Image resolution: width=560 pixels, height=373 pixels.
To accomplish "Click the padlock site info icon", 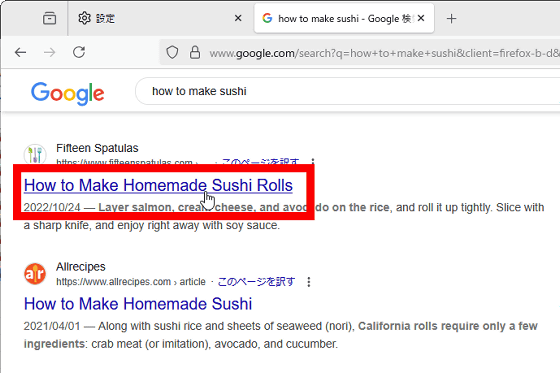I will point(195,52).
